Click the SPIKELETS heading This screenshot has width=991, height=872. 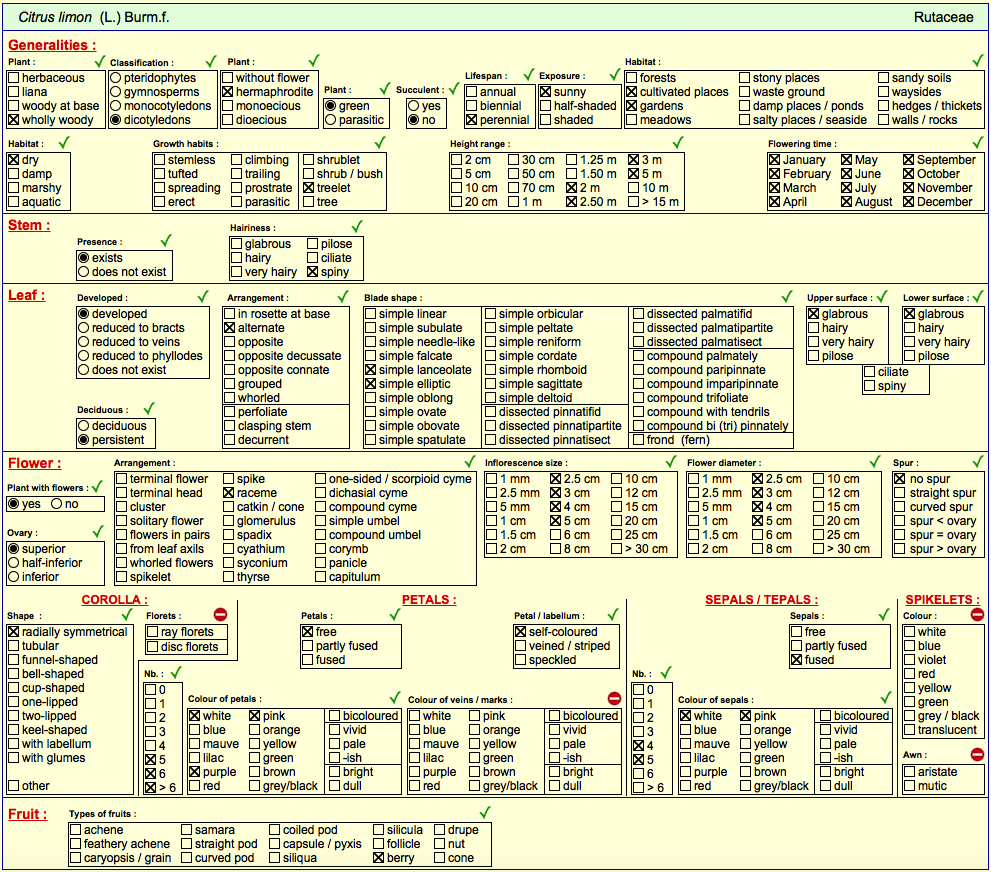coord(943,600)
